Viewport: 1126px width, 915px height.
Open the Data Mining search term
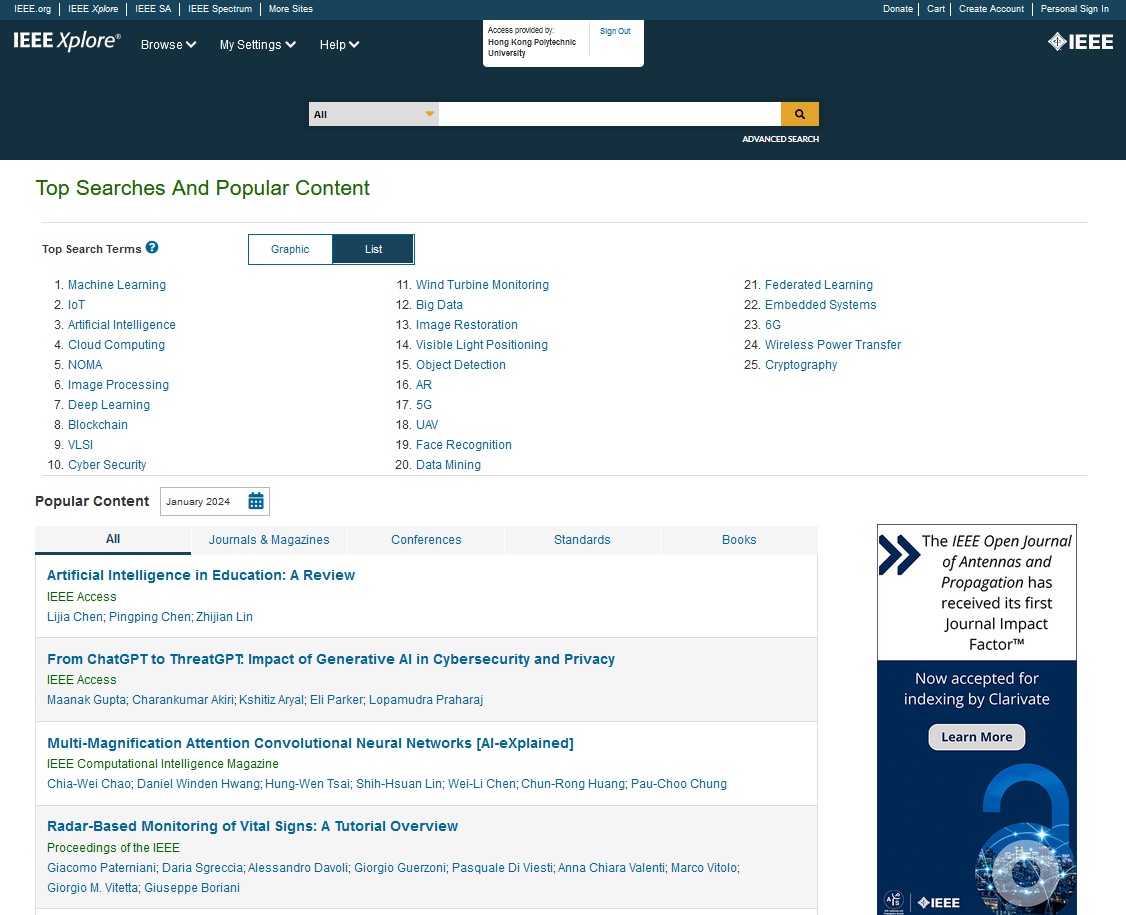pos(448,465)
